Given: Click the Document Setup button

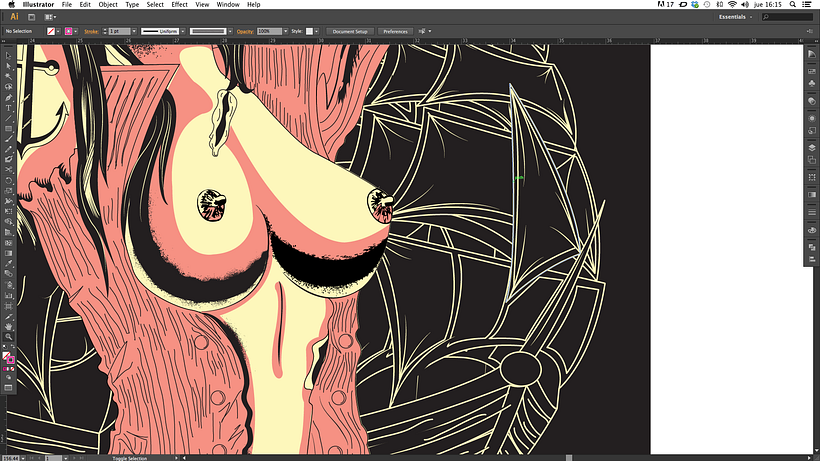Looking at the screenshot, I should (350, 31).
